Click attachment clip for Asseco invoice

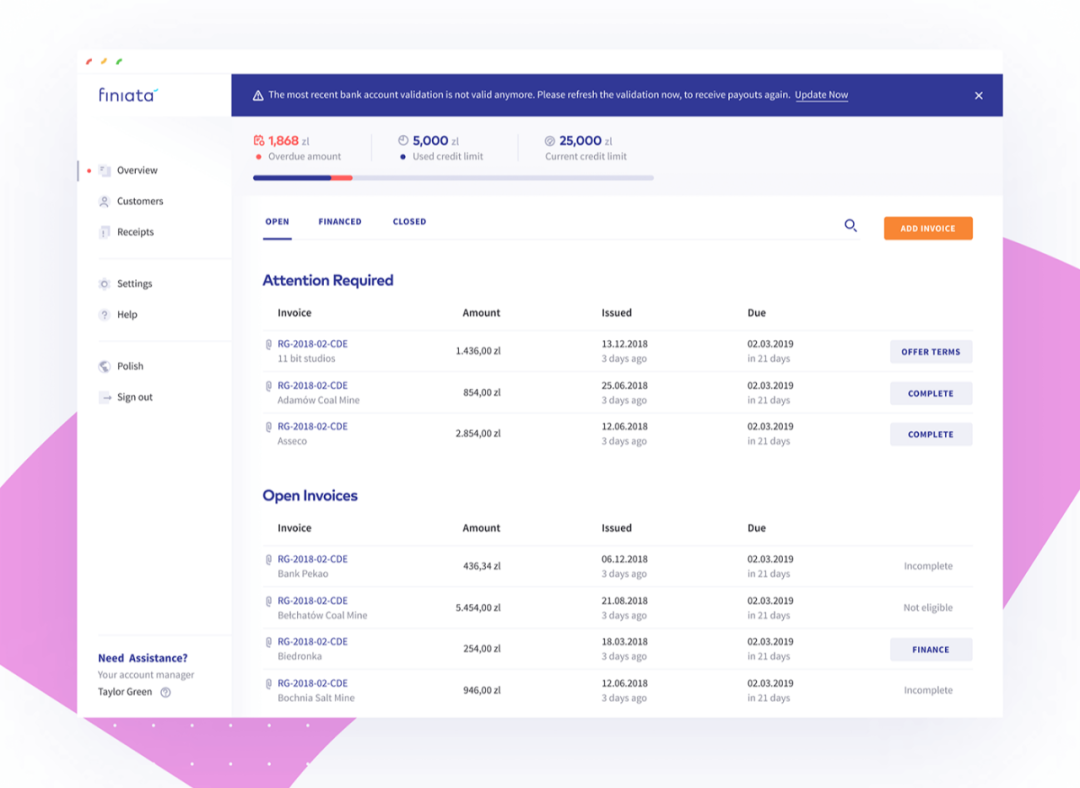coord(269,427)
